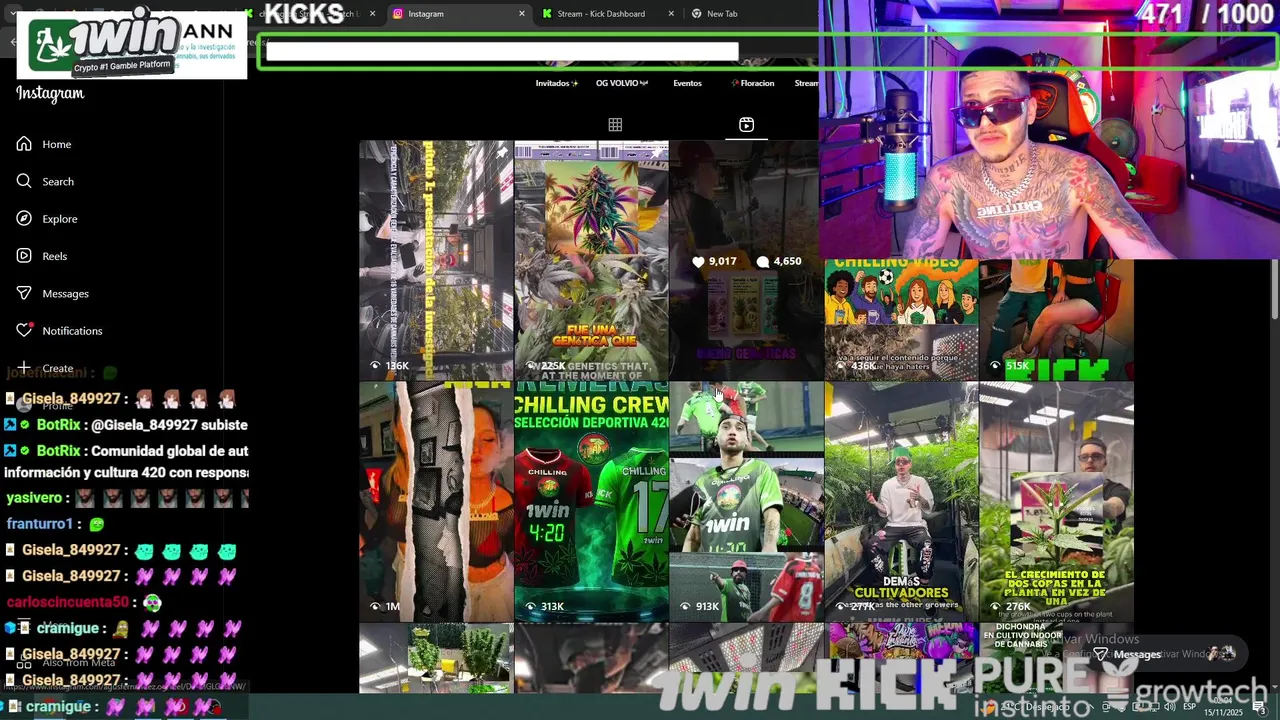Viewport: 1280px width, 720px height.
Task: Open cannabis bud reel with 225K views
Action: click(591, 260)
